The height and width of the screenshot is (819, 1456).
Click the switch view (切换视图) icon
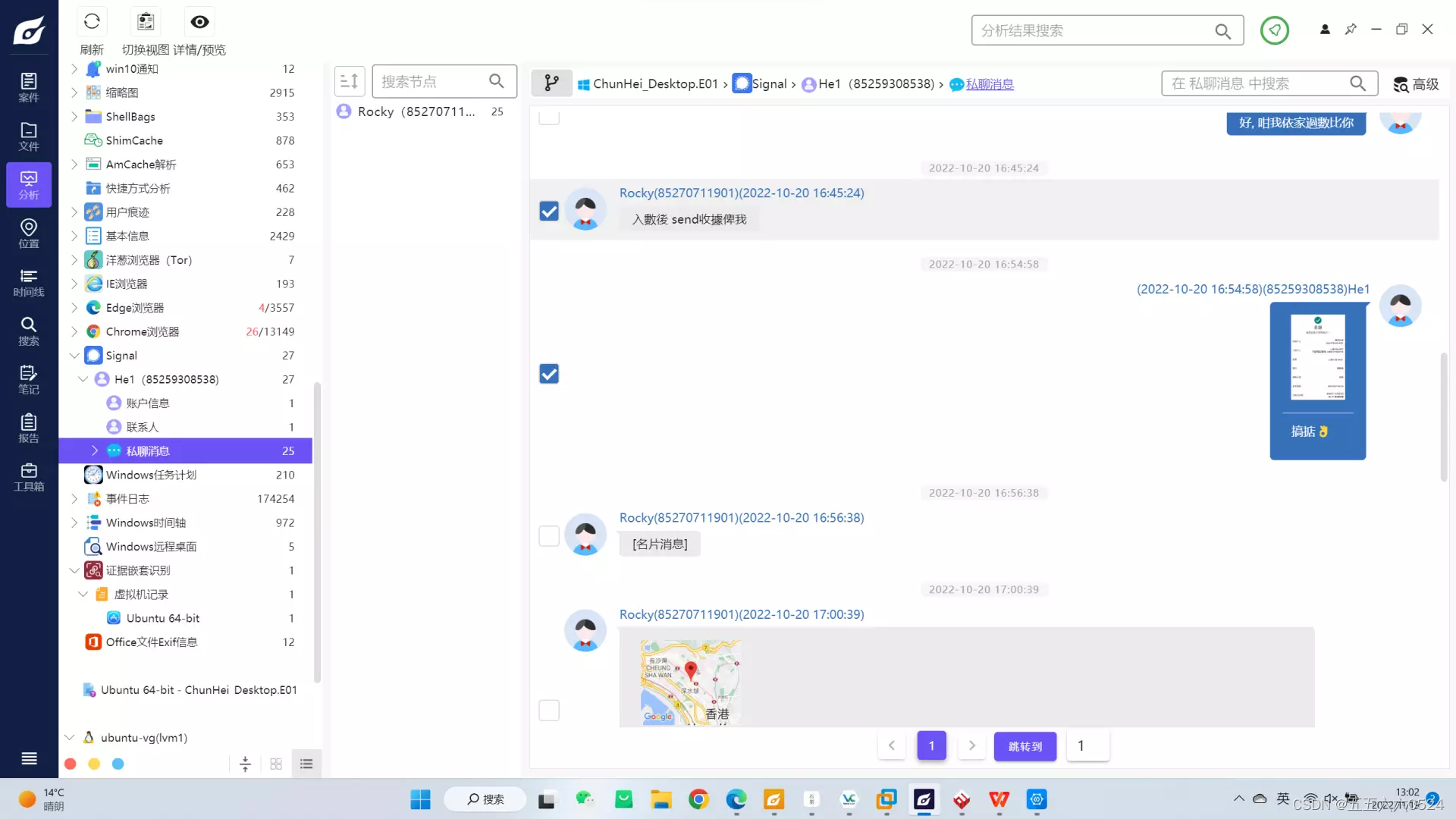point(146,22)
